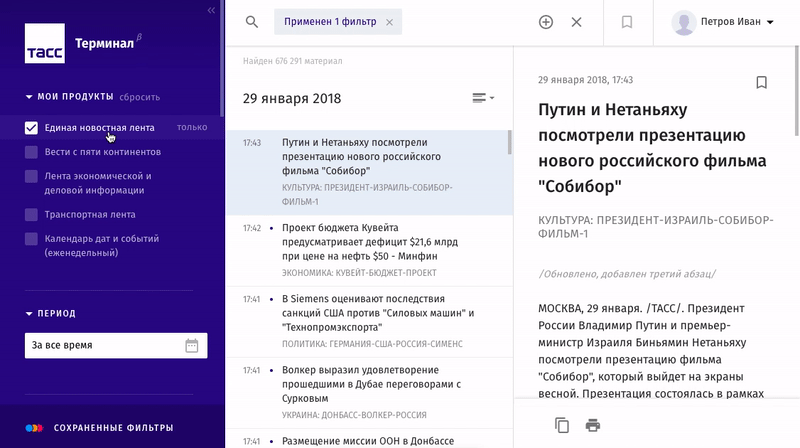Check Календарь дат и событий (еженедельный)
The image size is (800, 448).
coord(31,239)
